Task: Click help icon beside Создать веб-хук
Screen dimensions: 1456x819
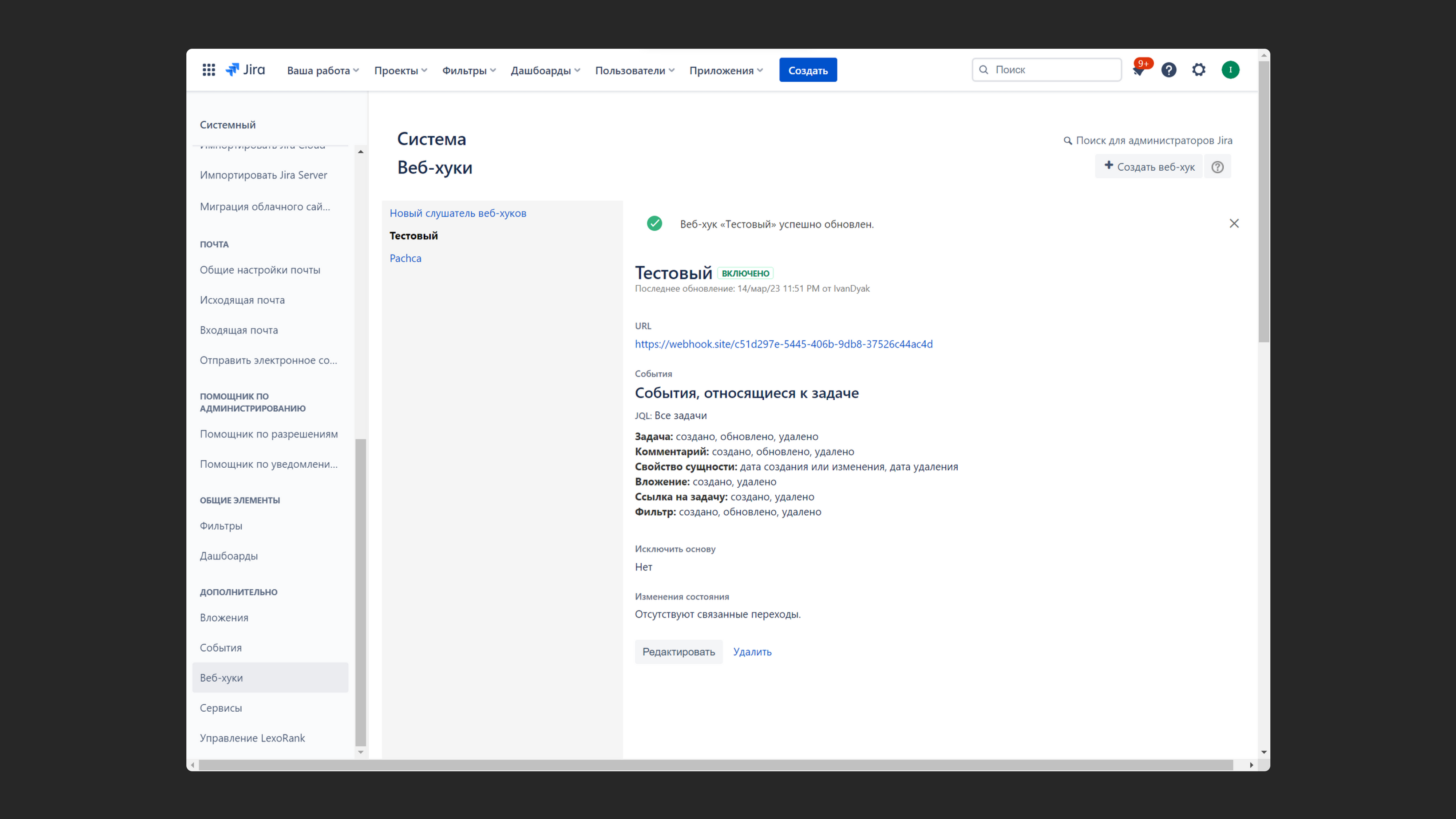Action: coord(1217,167)
